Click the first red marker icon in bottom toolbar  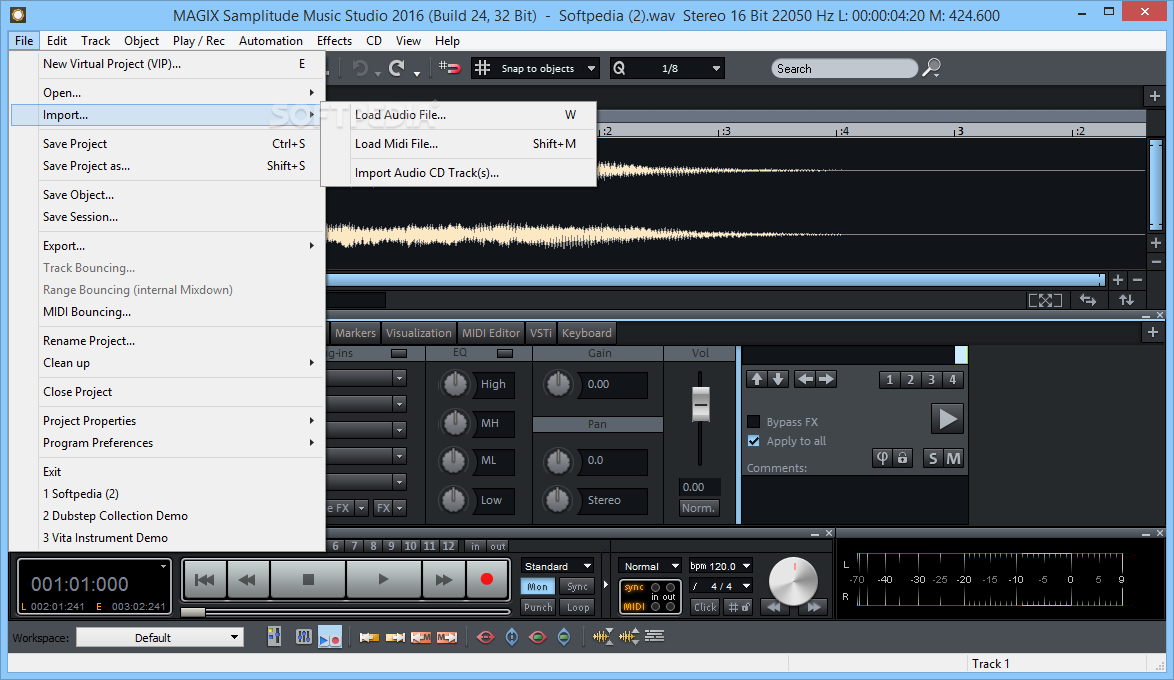[485, 637]
